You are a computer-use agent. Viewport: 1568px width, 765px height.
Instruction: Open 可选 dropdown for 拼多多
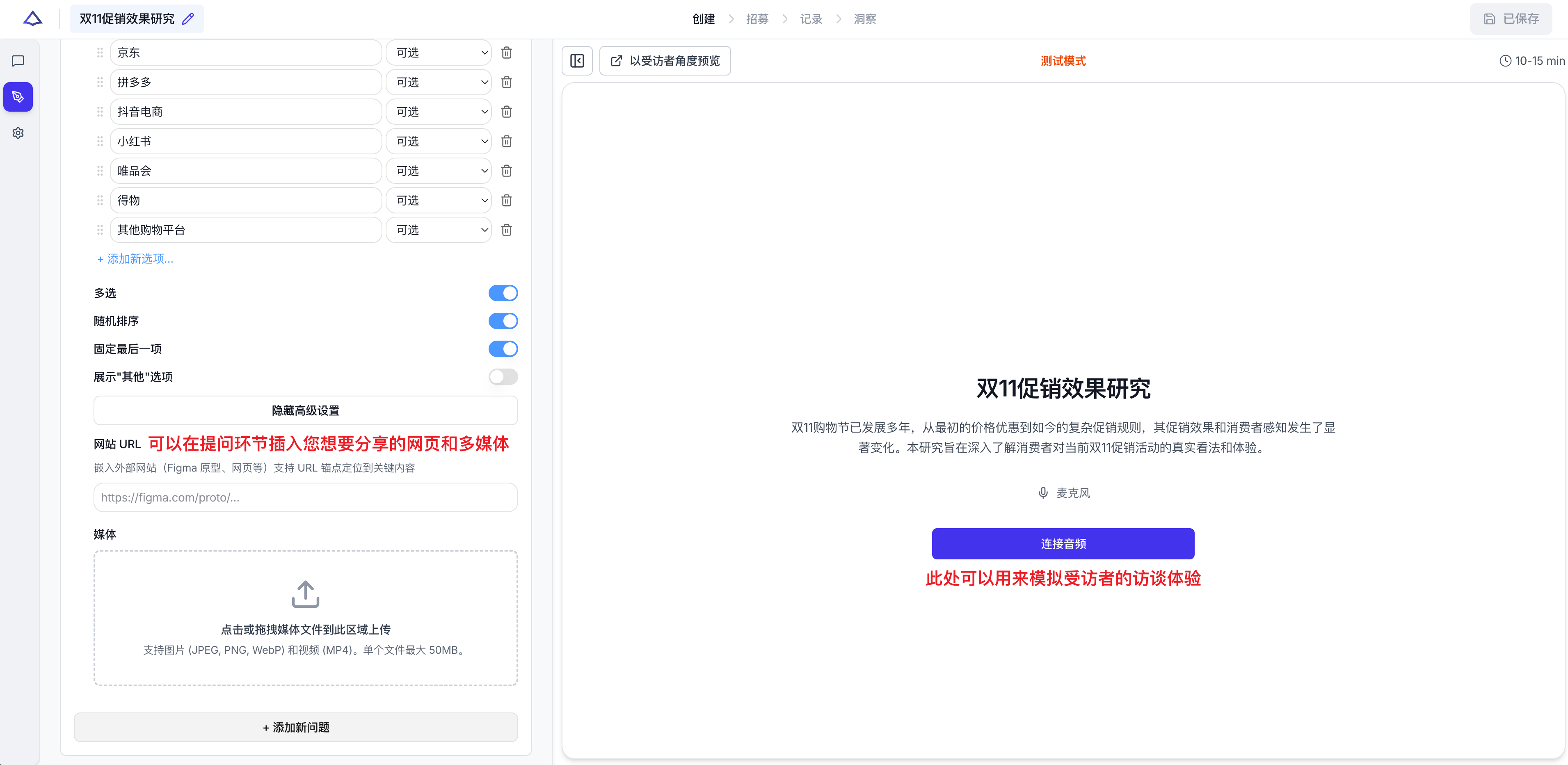pyautogui.click(x=439, y=82)
